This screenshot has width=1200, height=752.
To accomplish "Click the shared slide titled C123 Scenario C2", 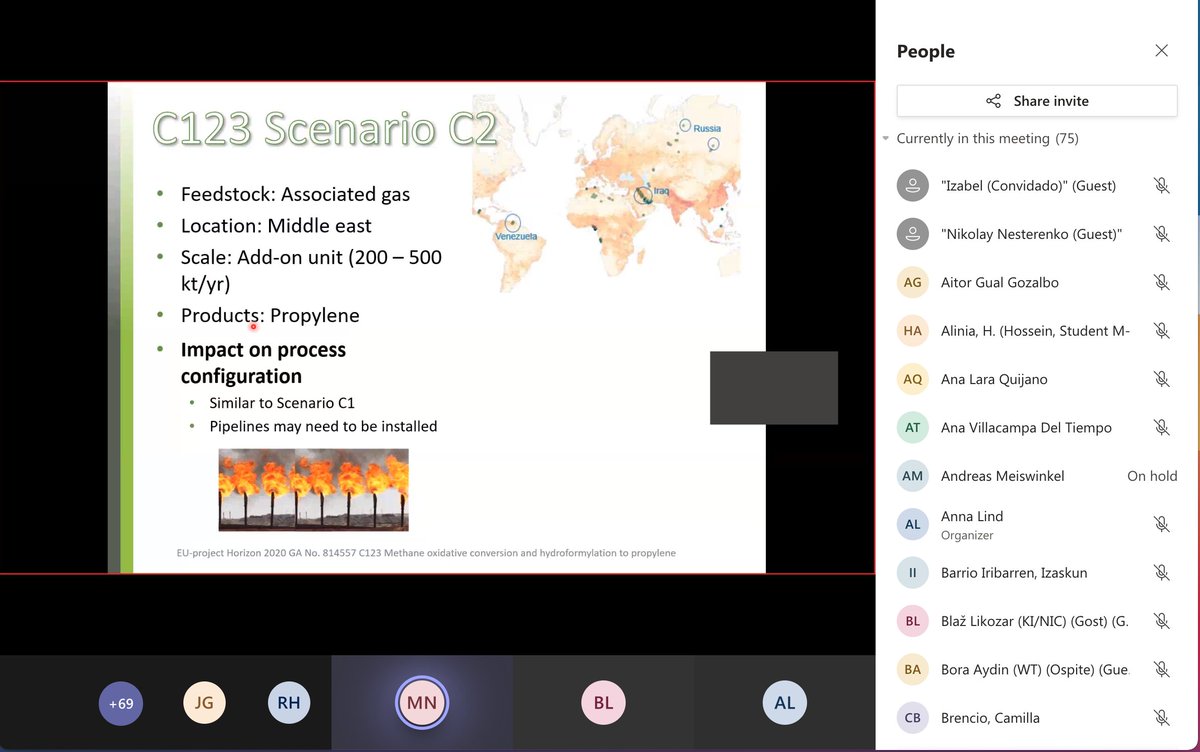I will (x=437, y=327).
